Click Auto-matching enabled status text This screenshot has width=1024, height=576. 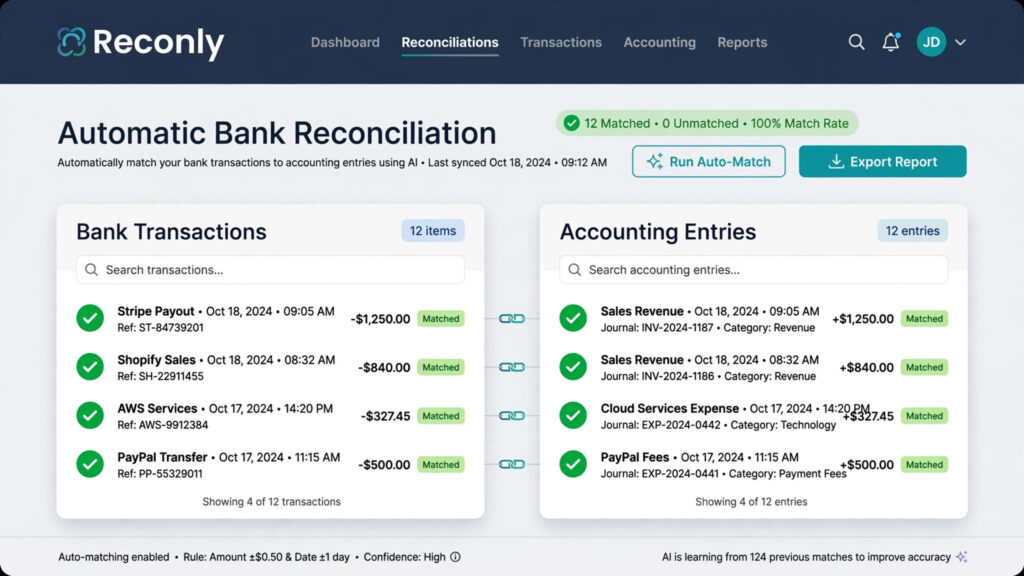[114, 557]
